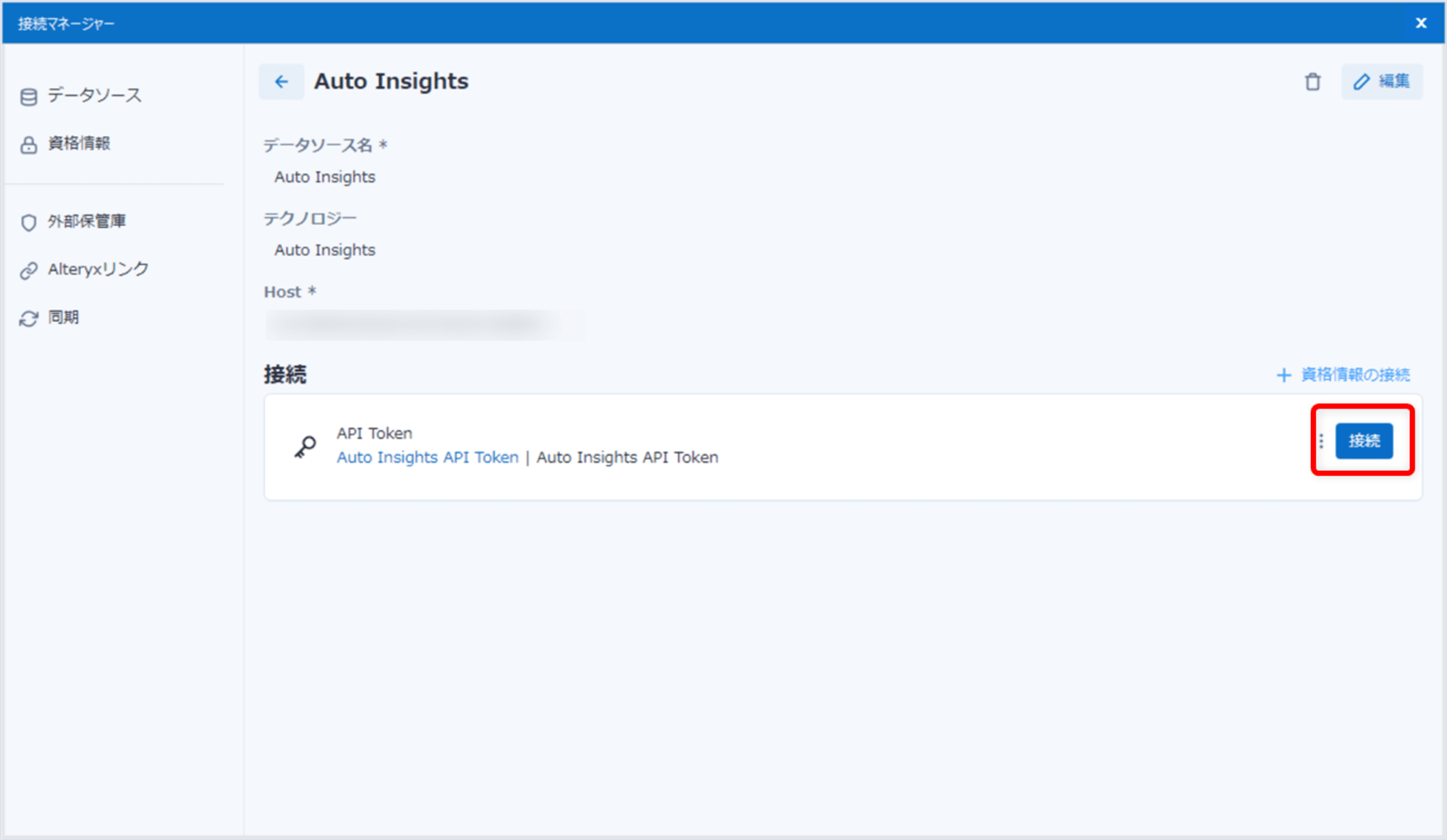This screenshot has width=1447, height=840.
Task: Click the chain link icon beside Alteryxリンク
Action: tap(28, 271)
